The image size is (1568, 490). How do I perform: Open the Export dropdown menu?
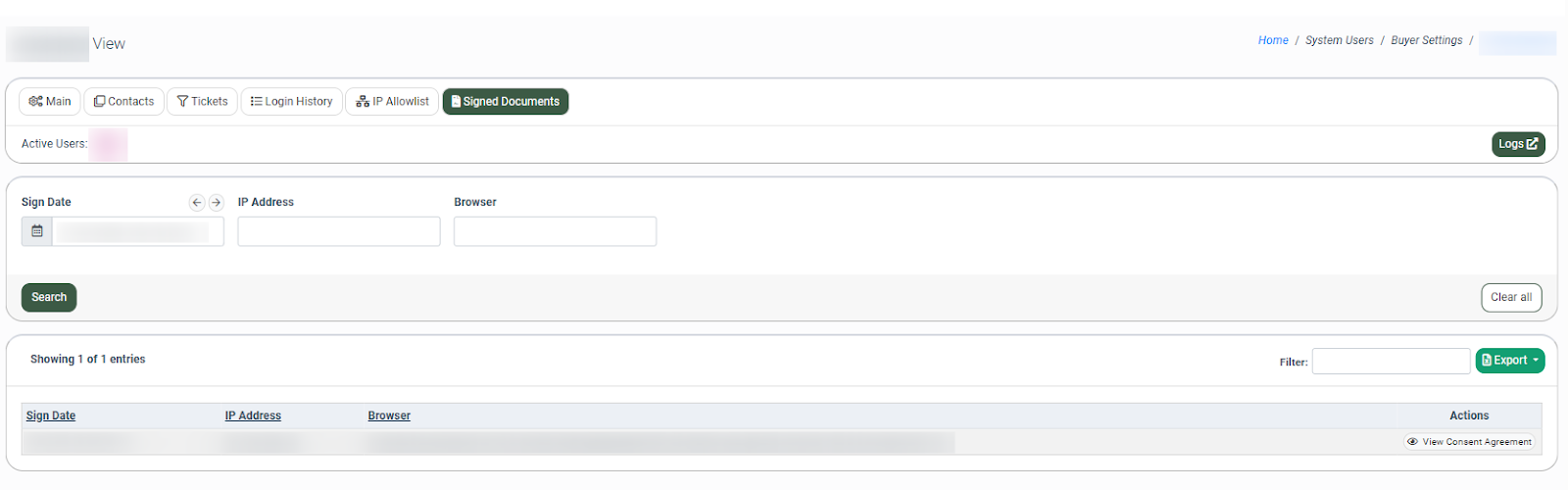coord(1510,361)
